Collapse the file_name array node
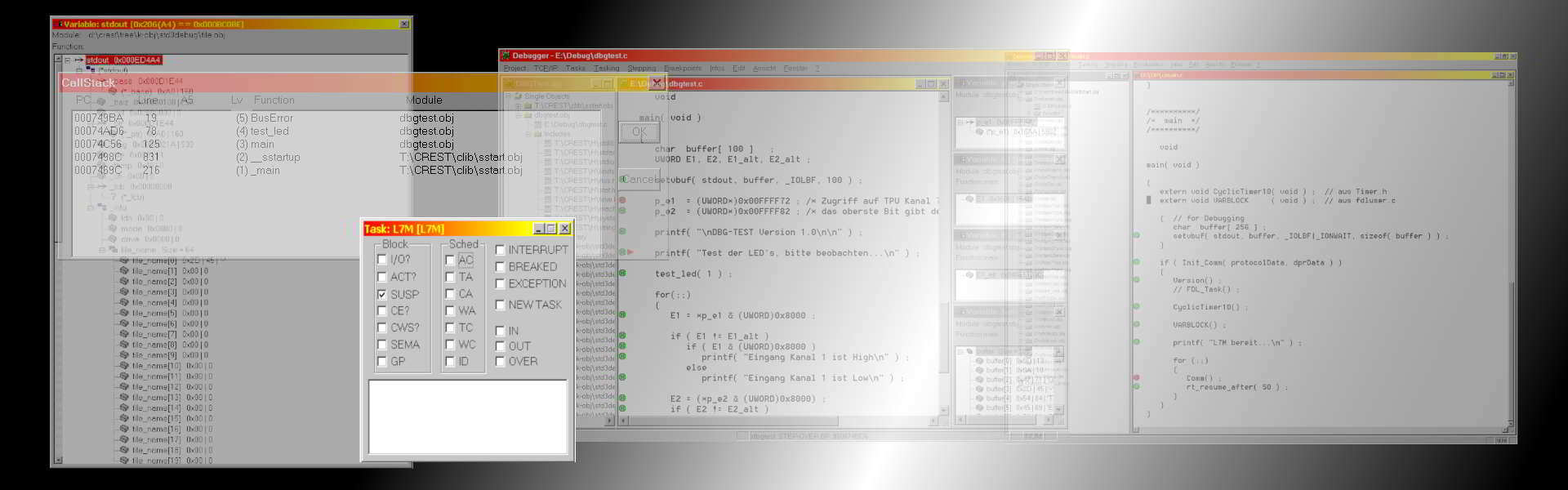The image size is (1568, 490). [x=102, y=250]
